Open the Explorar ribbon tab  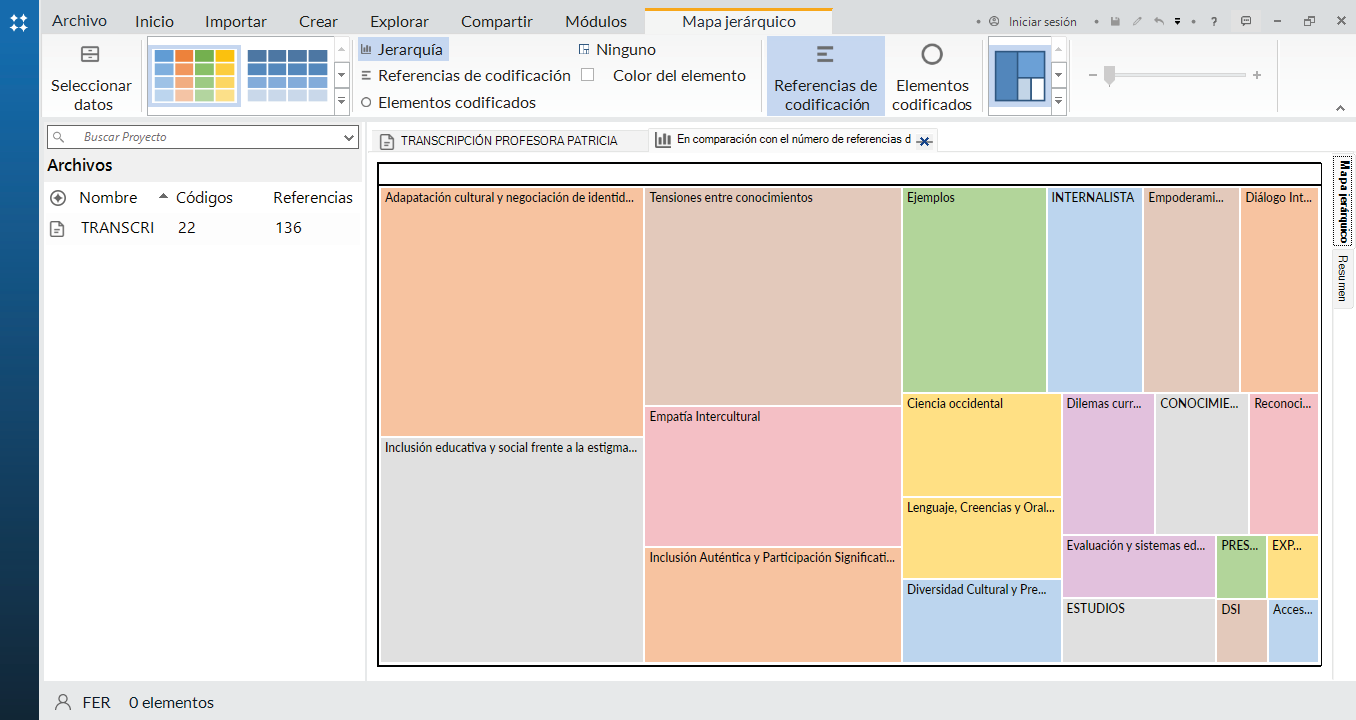399,21
